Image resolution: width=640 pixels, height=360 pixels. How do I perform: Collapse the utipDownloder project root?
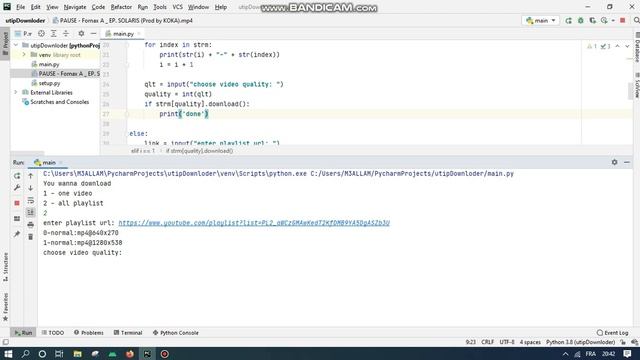(x=16, y=45)
